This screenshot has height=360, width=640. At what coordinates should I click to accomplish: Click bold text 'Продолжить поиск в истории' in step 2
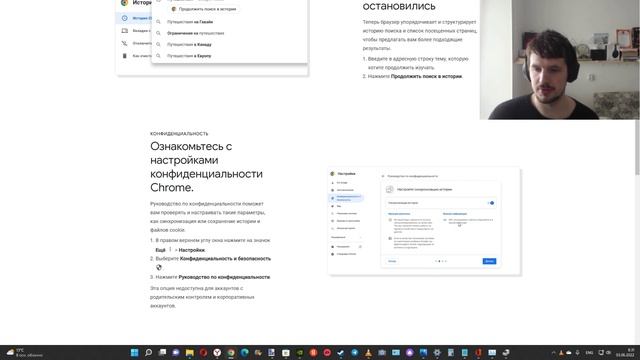point(426,76)
